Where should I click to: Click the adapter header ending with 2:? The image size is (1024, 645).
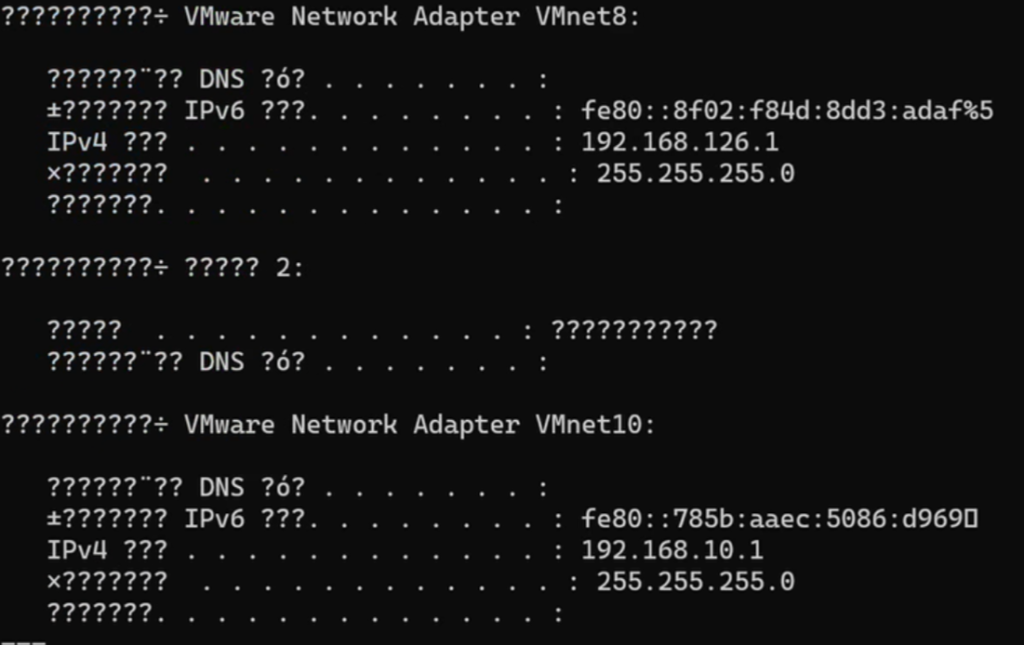click(153, 268)
